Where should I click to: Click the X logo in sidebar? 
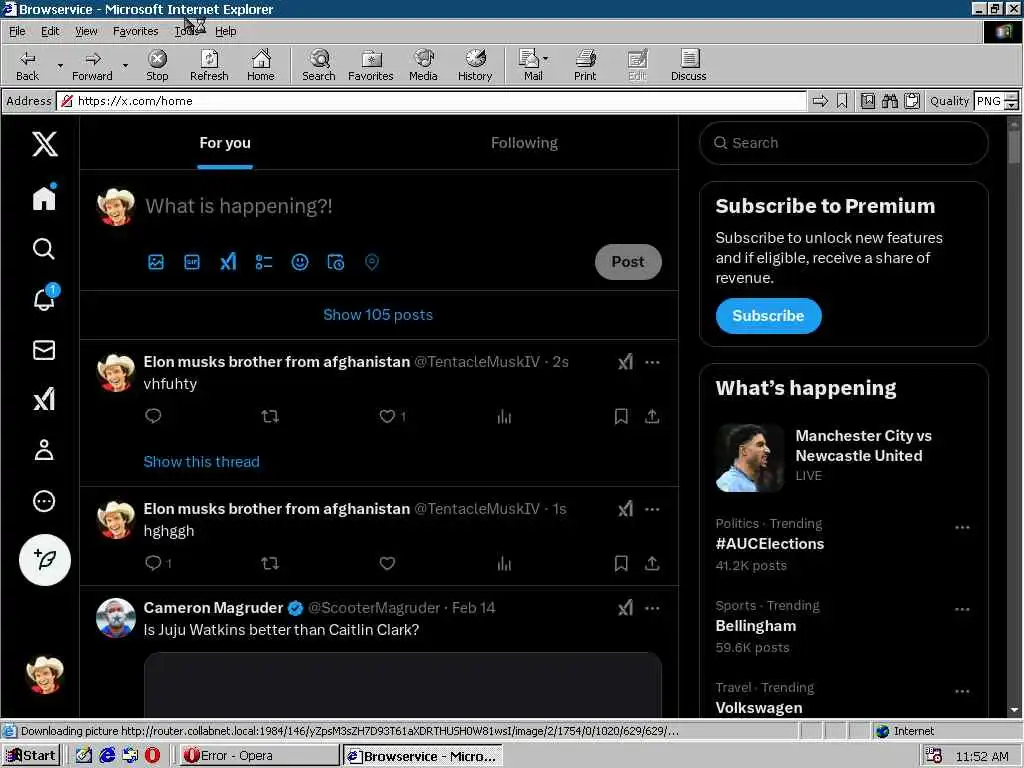44,143
